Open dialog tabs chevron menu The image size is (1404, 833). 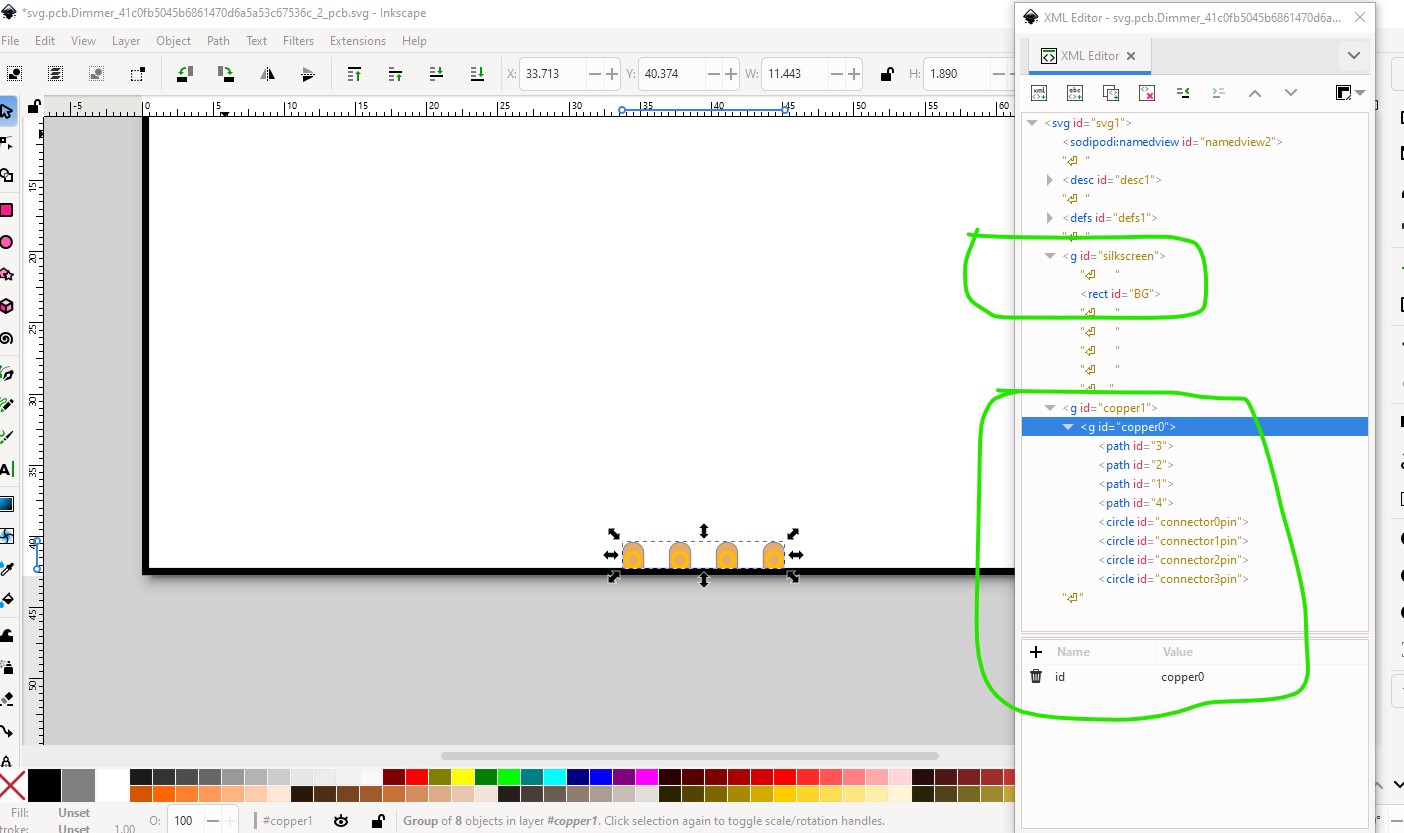[x=1353, y=56]
